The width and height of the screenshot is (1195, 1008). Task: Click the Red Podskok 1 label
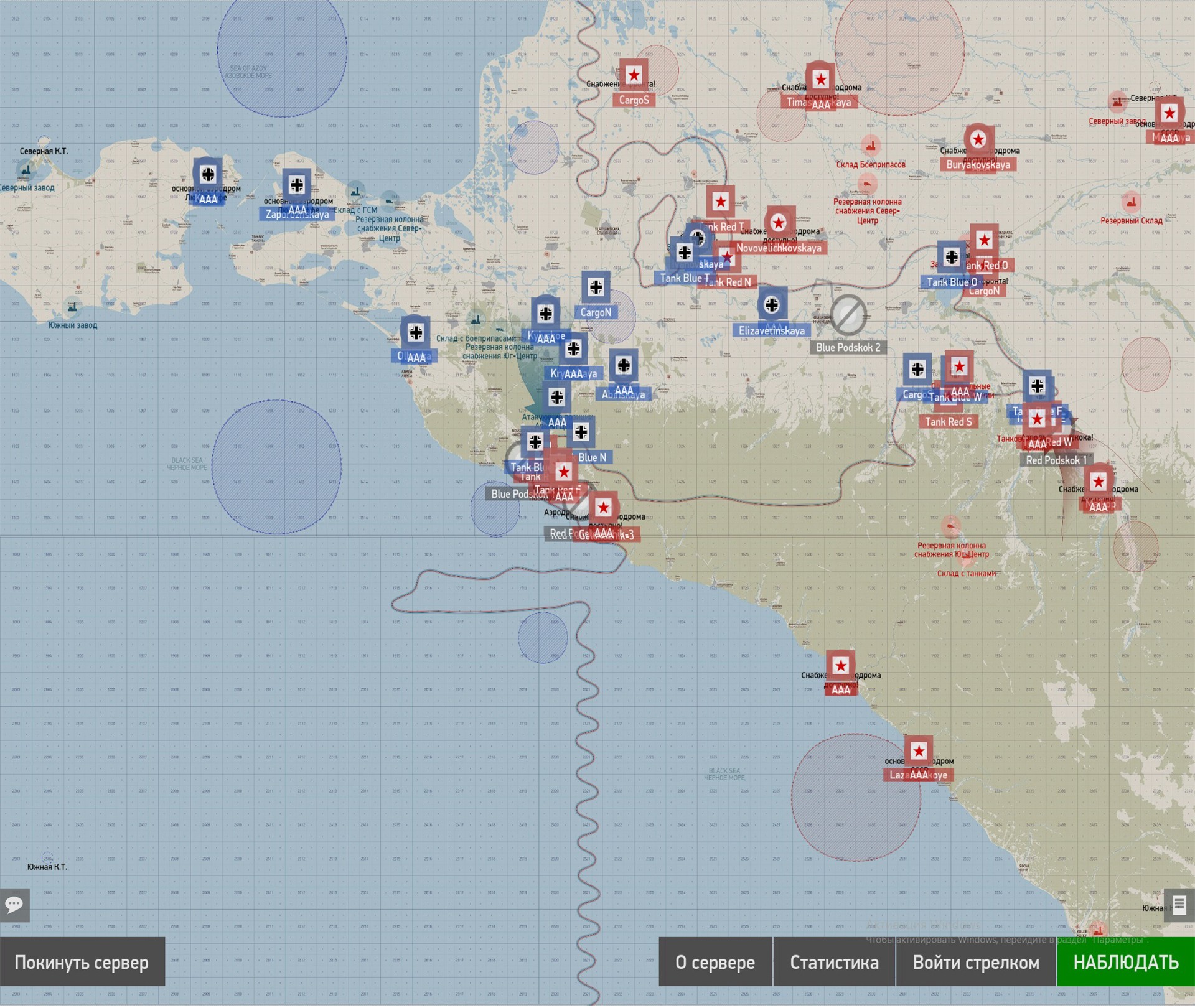pyautogui.click(x=1056, y=460)
